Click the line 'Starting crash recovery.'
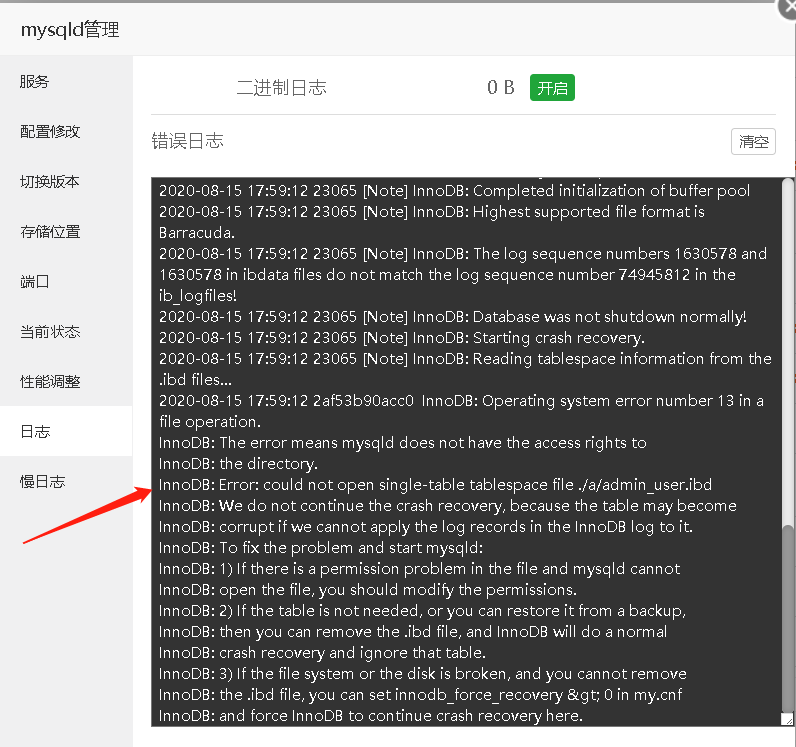The height and width of the screenshot is (747, 796). click(x=402, y=338)
